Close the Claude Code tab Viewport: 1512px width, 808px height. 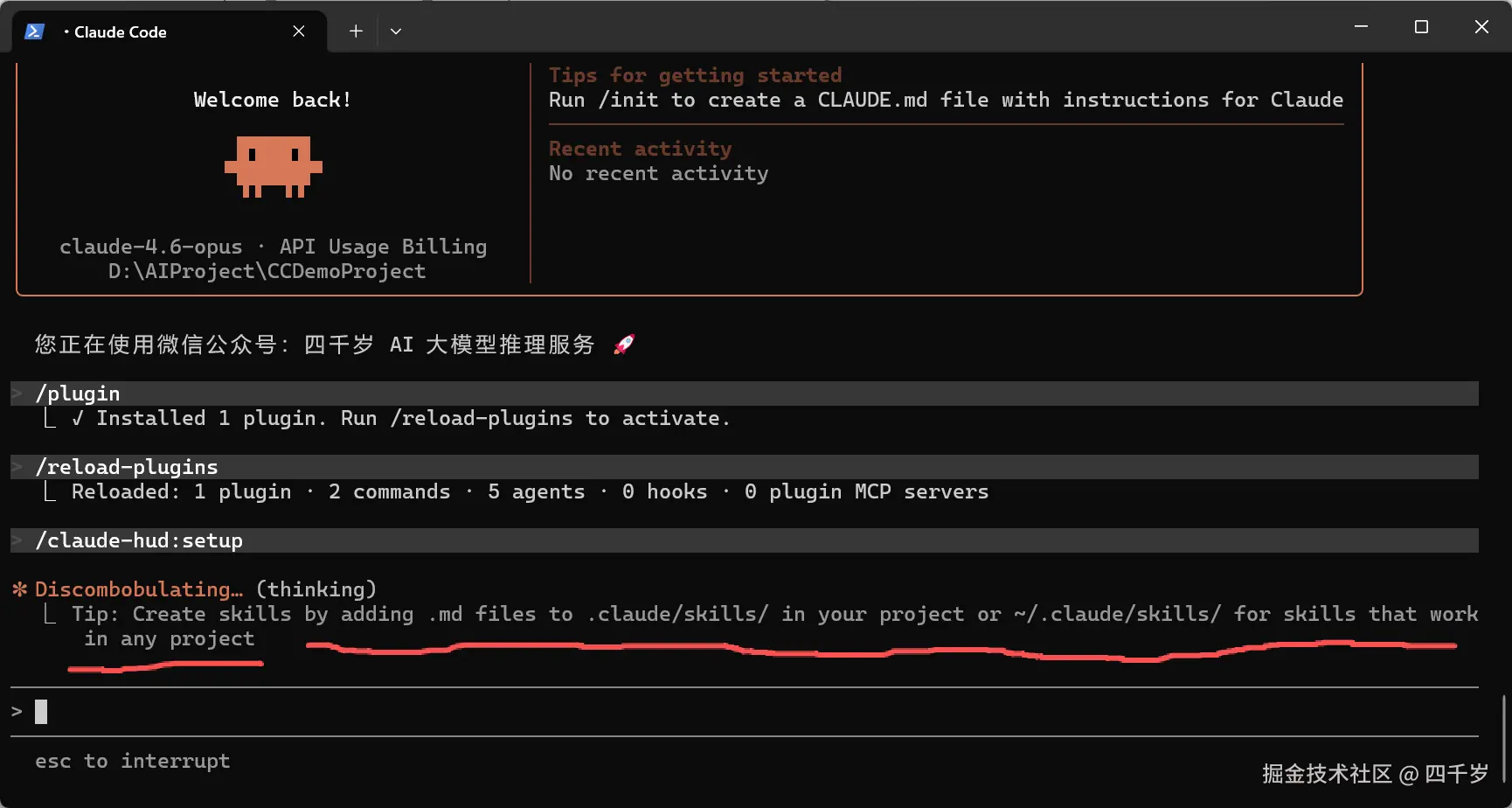point(299,31)
